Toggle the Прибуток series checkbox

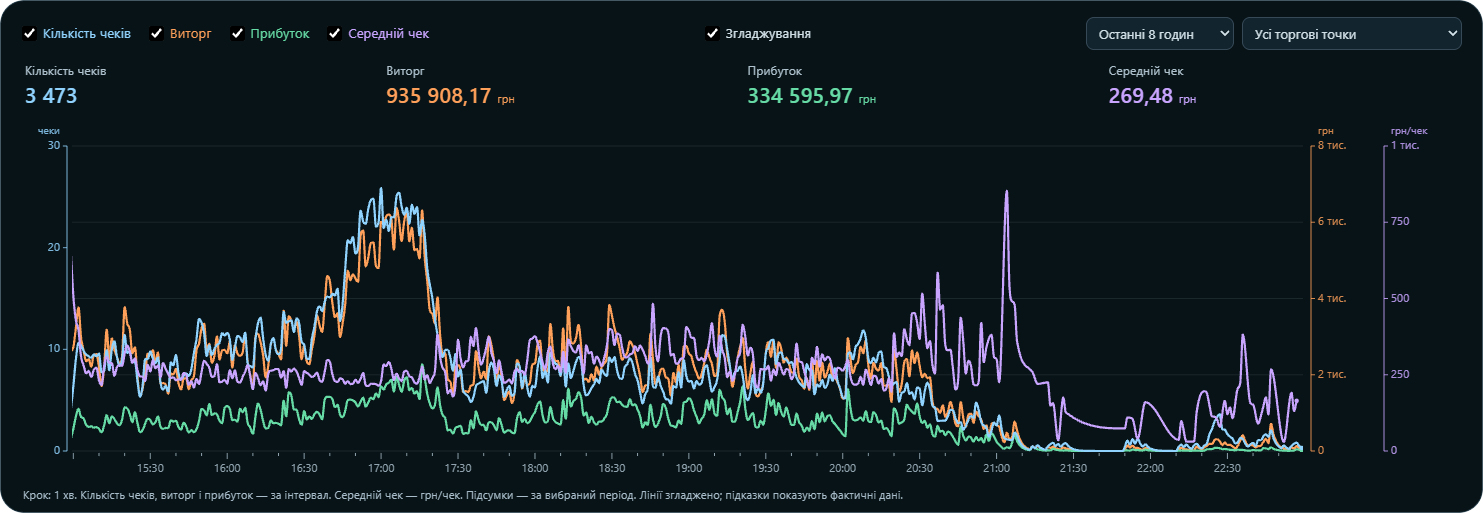(238, 33)
